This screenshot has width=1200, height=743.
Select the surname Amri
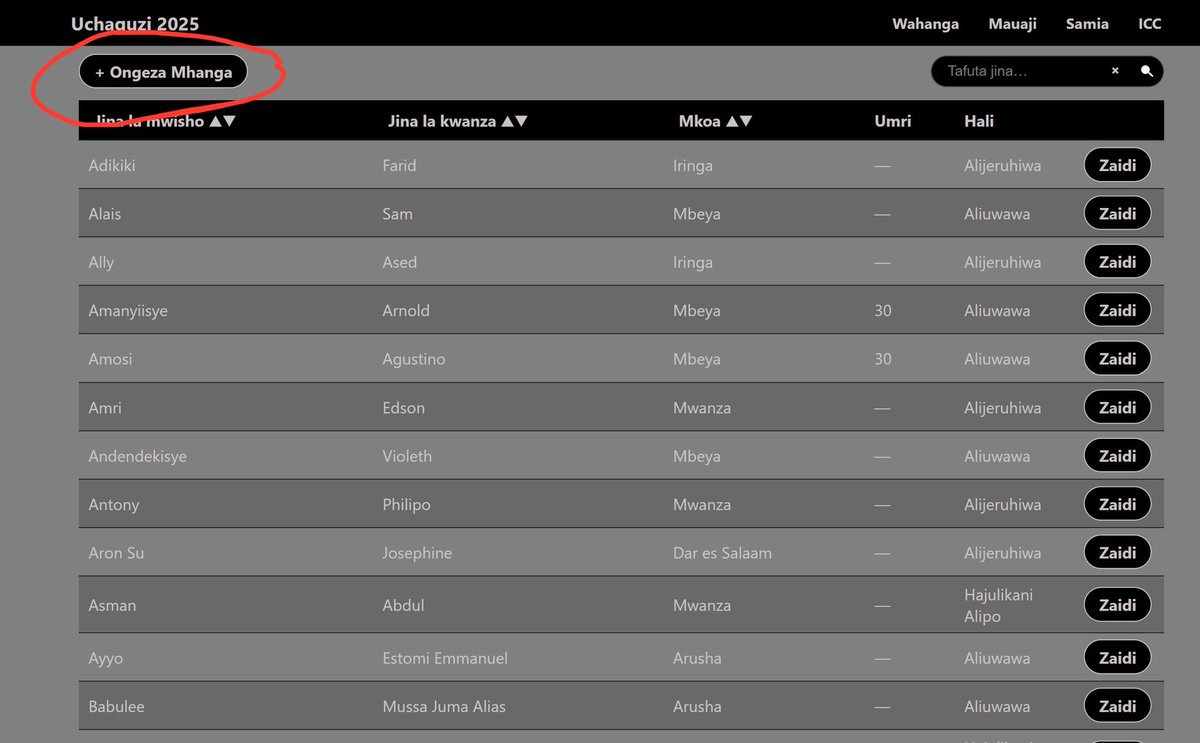[105, 408]
